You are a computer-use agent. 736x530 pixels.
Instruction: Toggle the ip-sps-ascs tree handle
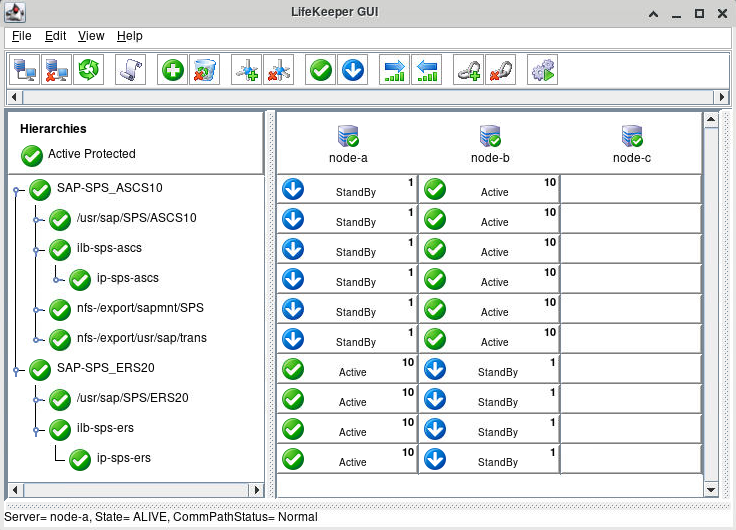coord(56,280)
